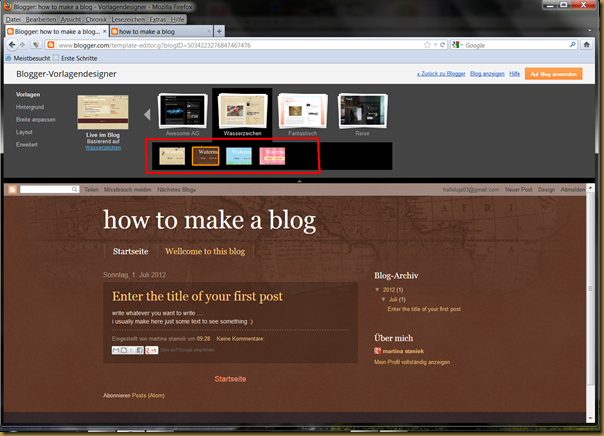Screen dimensions: 604x436
Task: Click the Abmelden navbar link
Action: [x=572, y=189]
